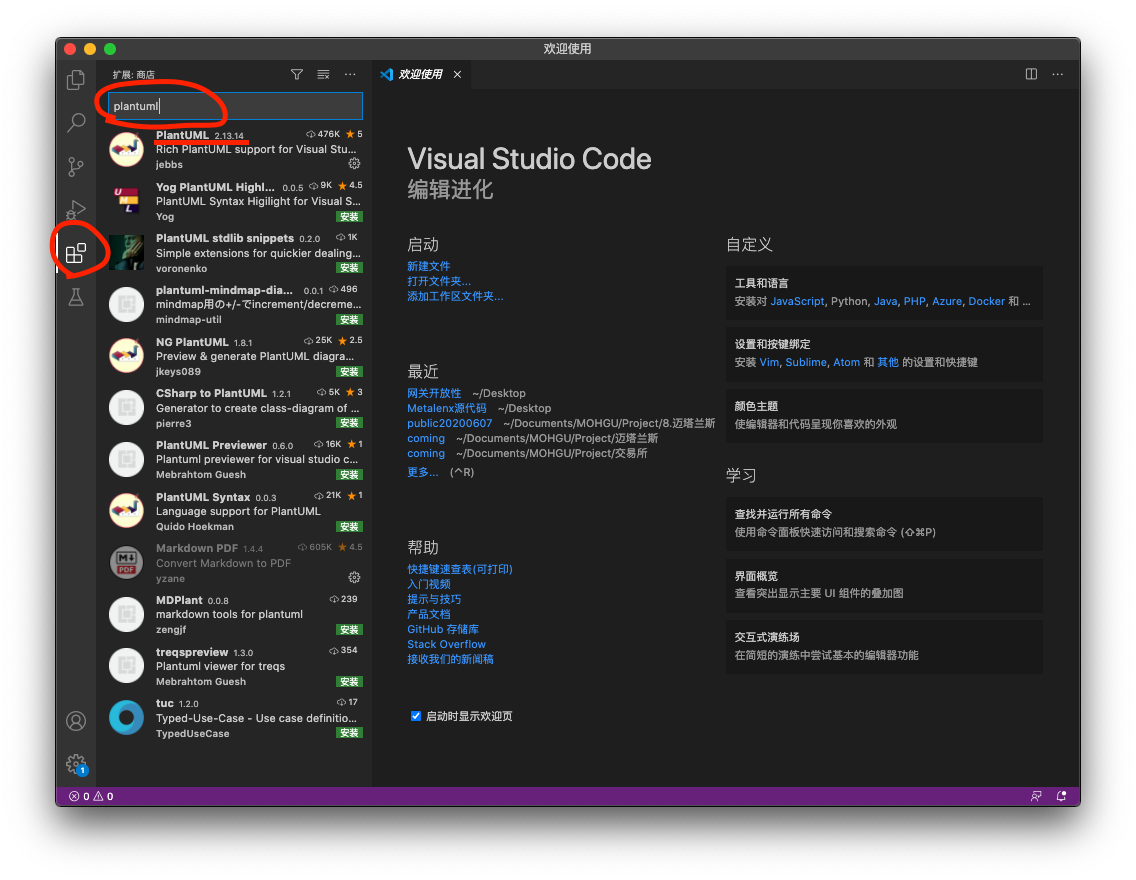Viewport: 1136px width, 880px height.
Task: Close the 欢迎使用 welcome tab
Action: pyautogui.click(x=458, y=74)
